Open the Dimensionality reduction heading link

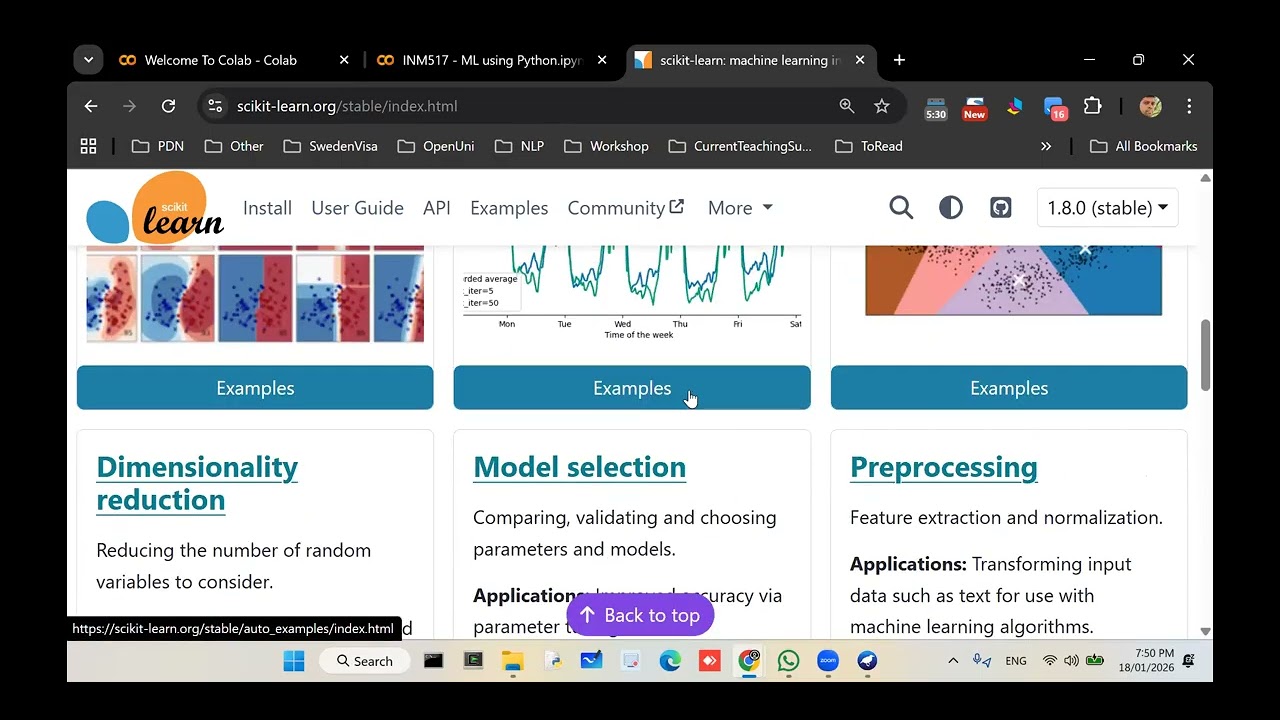197,483
